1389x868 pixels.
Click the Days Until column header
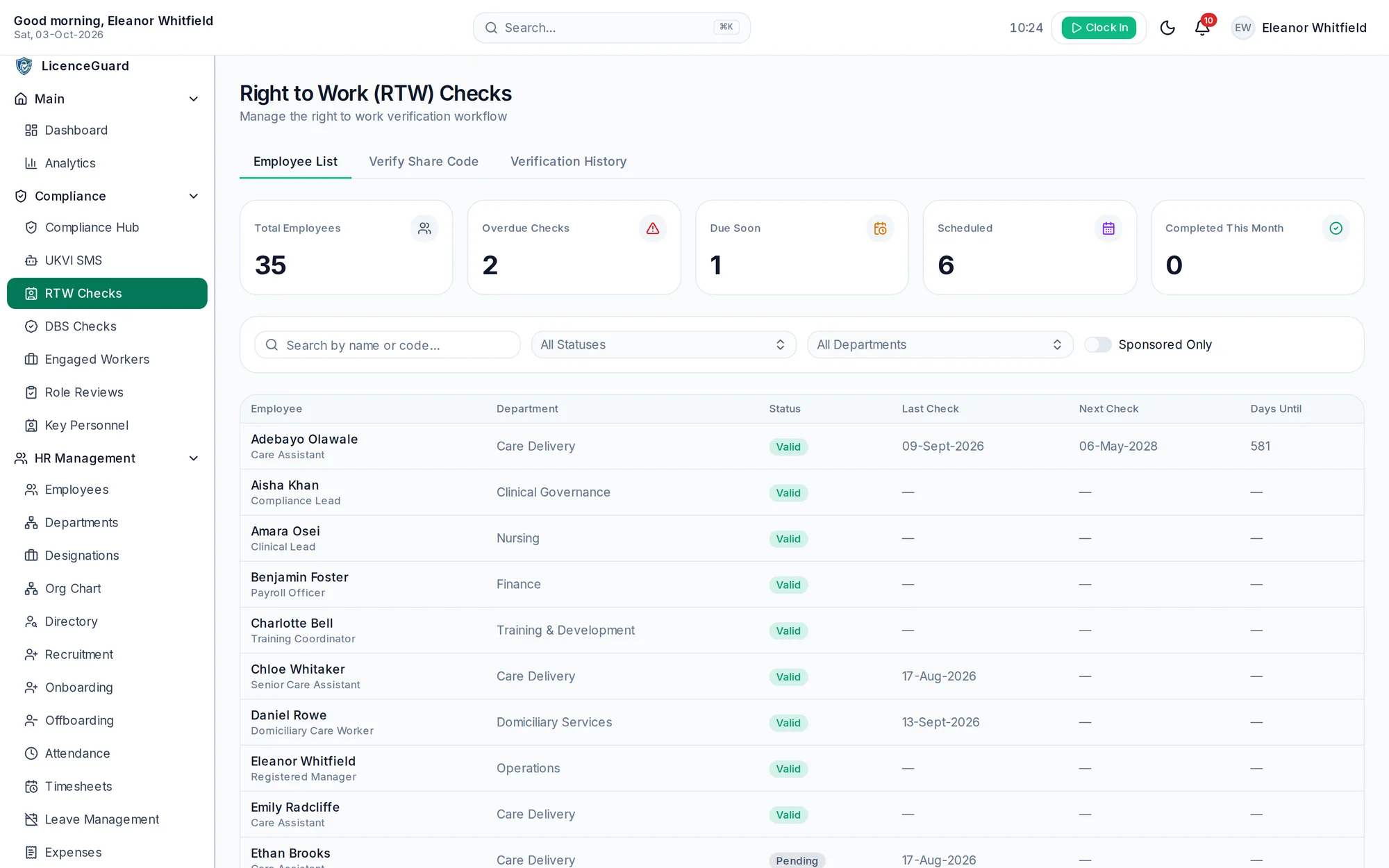tap(1276, 409)
